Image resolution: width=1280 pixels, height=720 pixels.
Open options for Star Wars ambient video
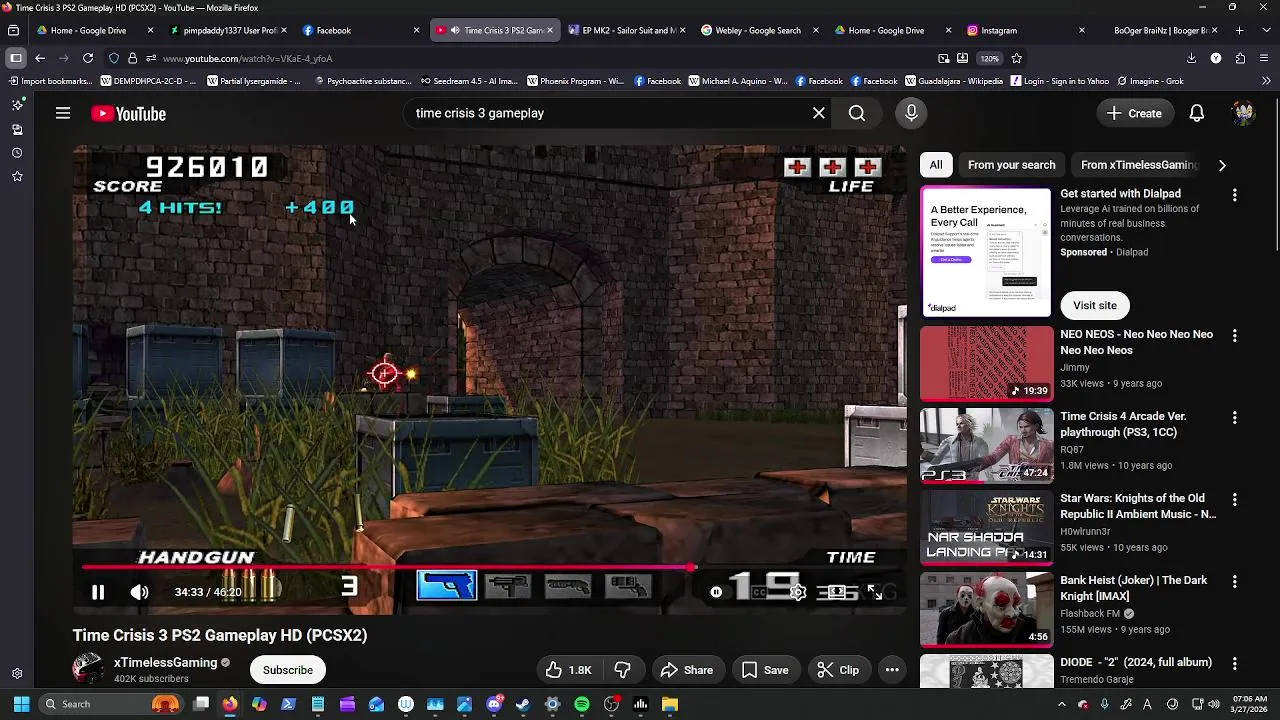(1234, 499)
